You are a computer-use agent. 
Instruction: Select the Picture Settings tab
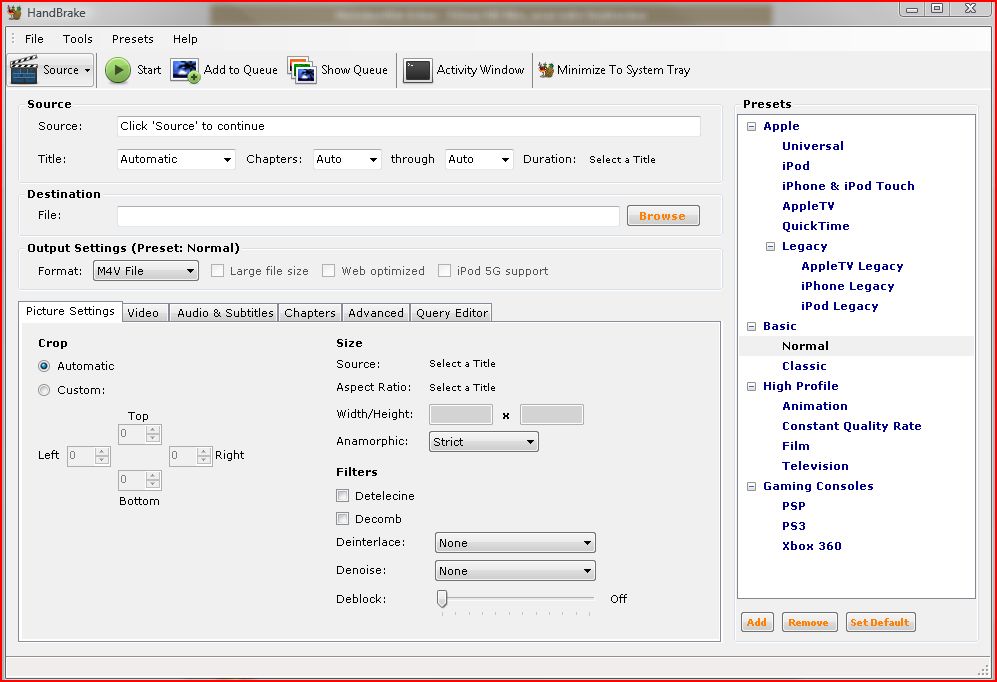pyautogui.click(x=70, y=311)
